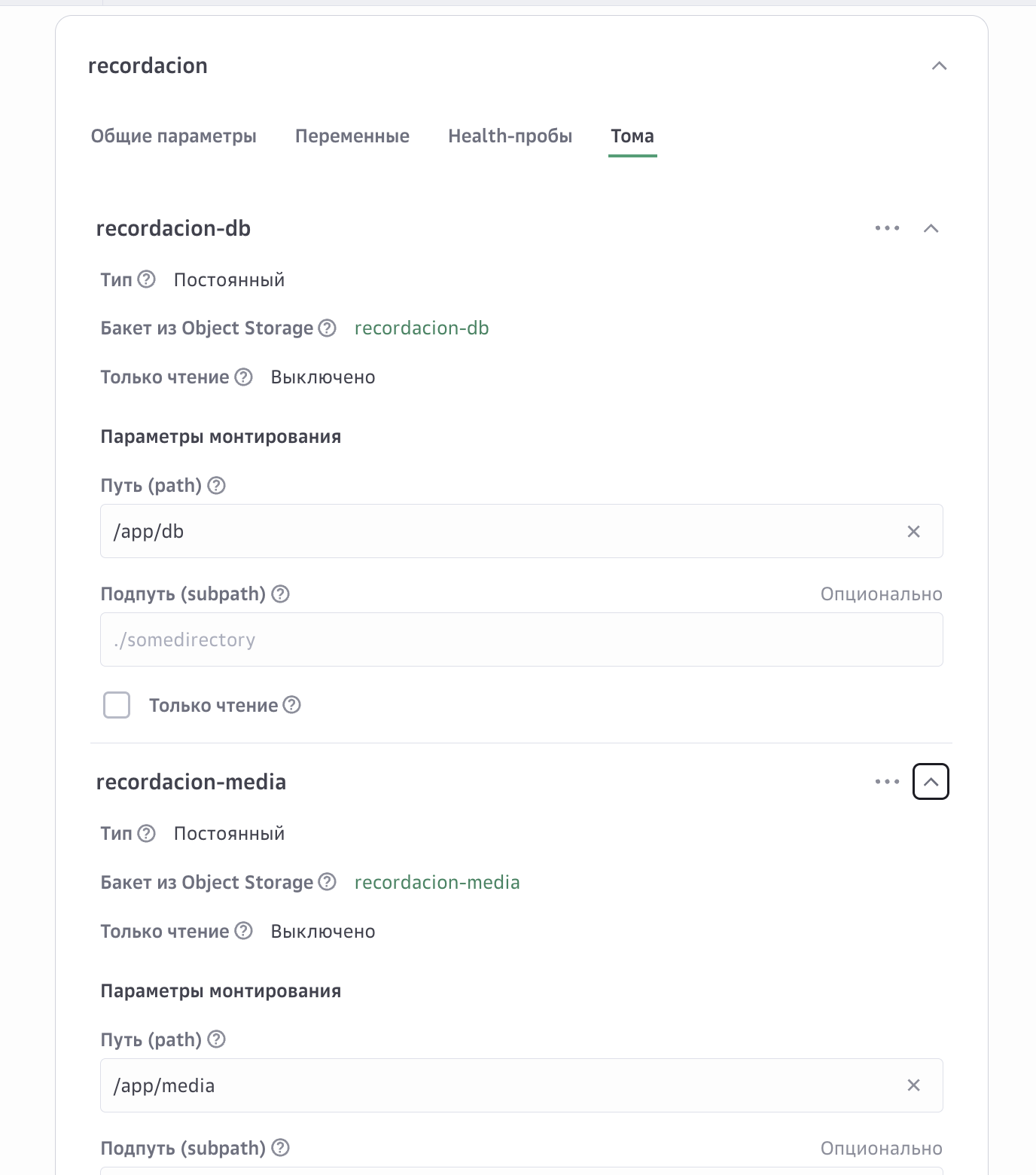The height and width of the screenshot is (1175, 1036).
Task: Collapse the recordacion-db volume section
Action: (x=931, y=228)
